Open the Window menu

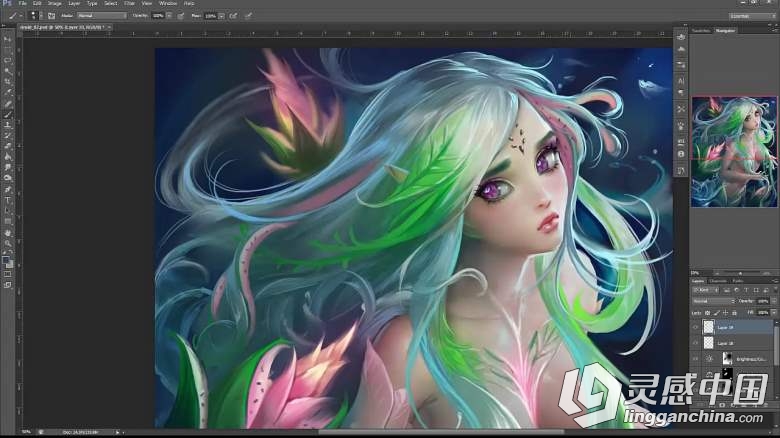(168, 3)
